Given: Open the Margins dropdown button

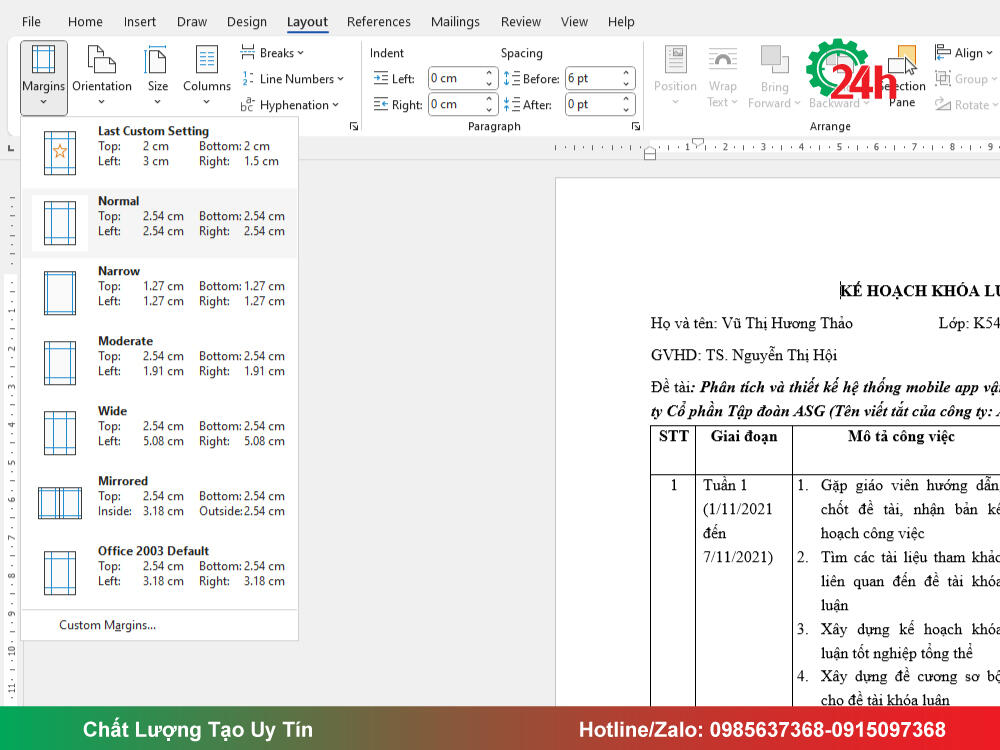Looking at the screenshot, I should tap(43, 77).
